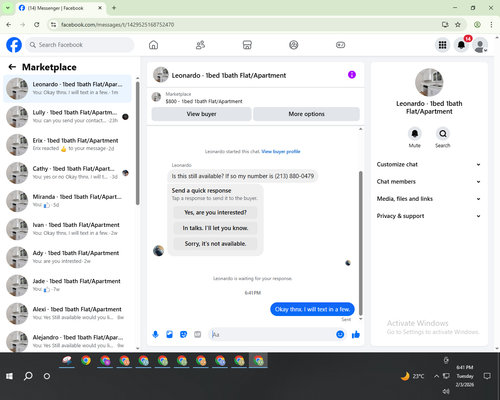500x400 pixels.
Task: Open Cathy conversation in chat list
Action: pos(67,173)
